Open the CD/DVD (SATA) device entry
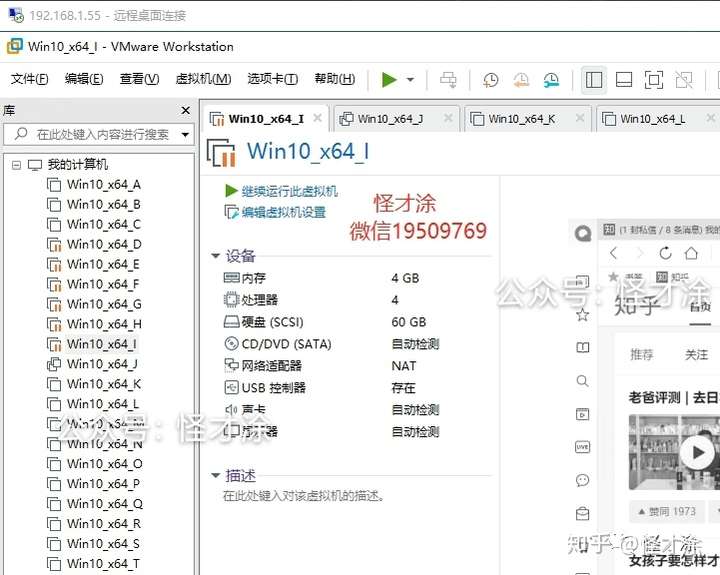This screenshot has height=575, width=720. (x=286, y=344)
